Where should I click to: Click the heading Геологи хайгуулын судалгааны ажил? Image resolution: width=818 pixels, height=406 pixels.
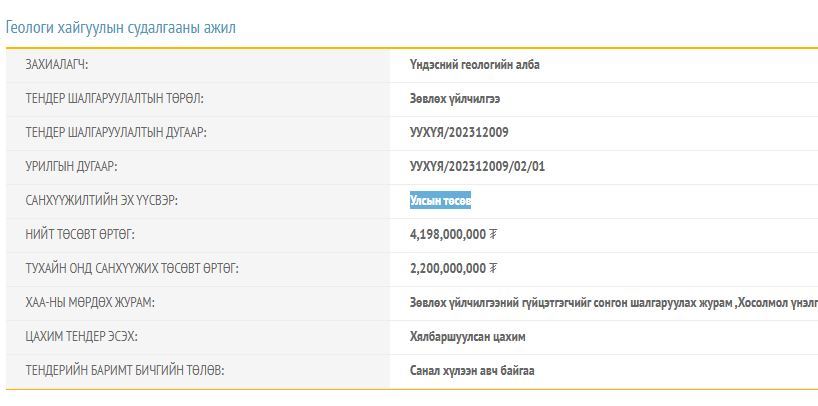pyautogui.click(x=121, y=27)
